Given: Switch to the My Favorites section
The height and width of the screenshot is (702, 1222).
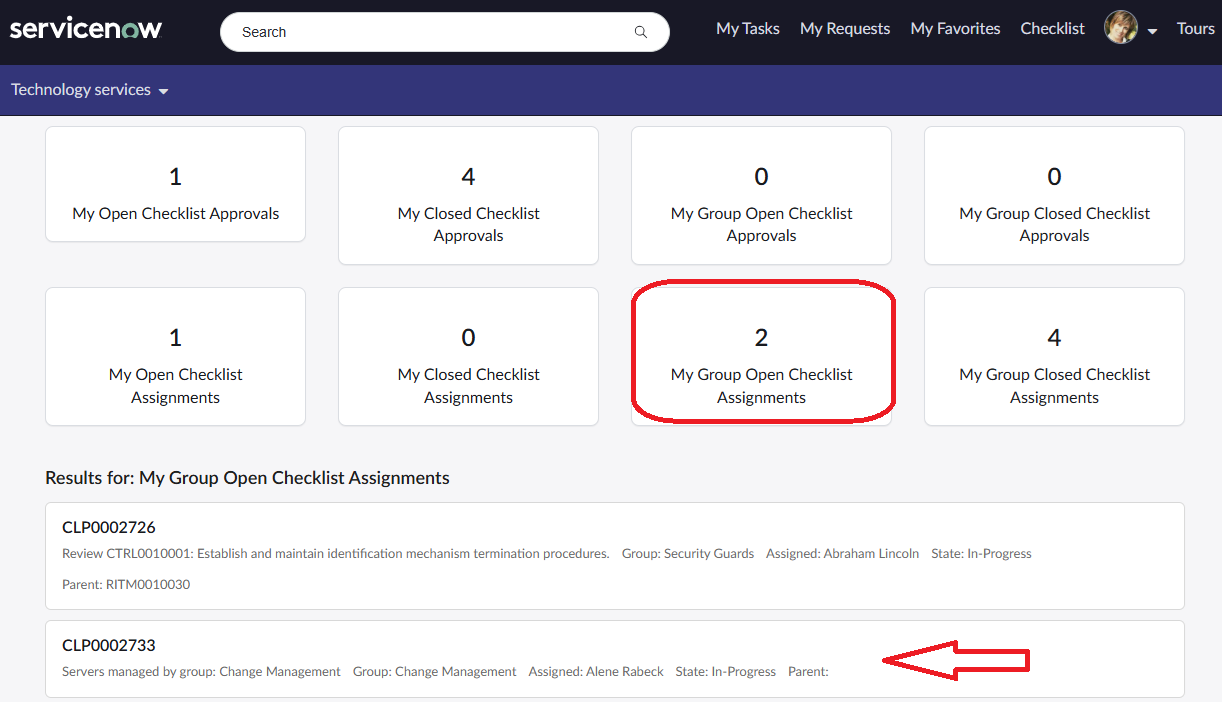Looking at the screenshot, I should 954,28.
